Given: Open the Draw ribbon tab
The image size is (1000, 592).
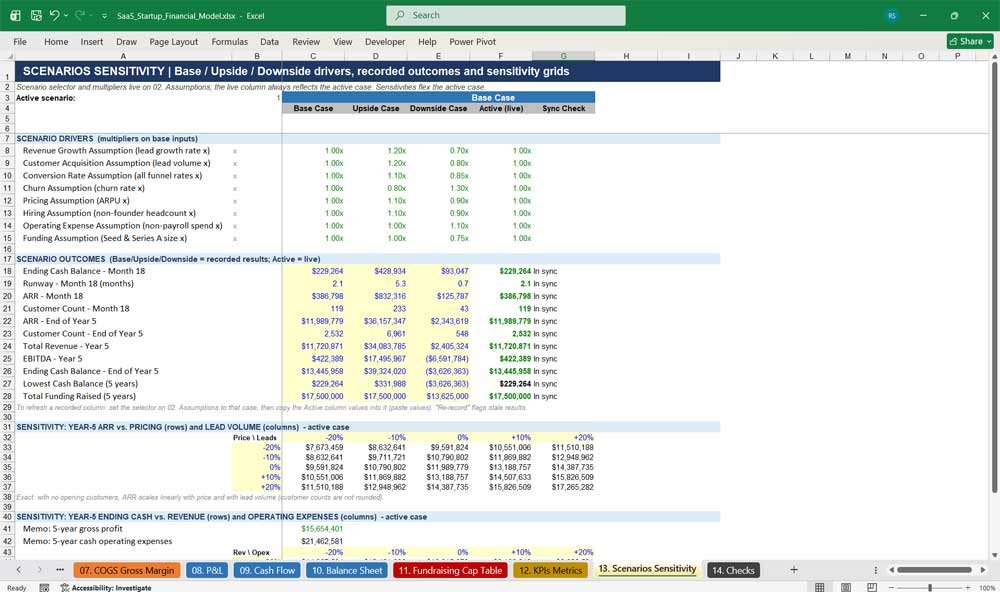Looking at the screenshot, I should tap(126, 41).
